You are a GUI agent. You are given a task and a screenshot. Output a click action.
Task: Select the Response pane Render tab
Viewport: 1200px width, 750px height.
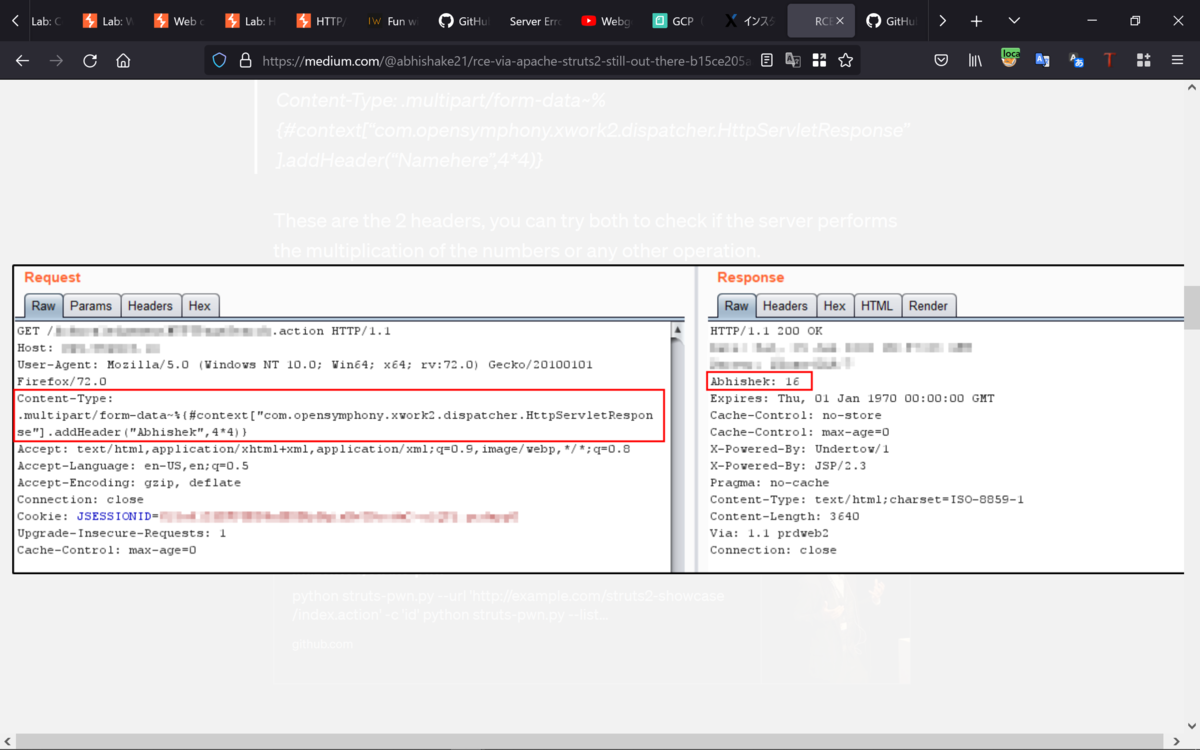[928, 306]
